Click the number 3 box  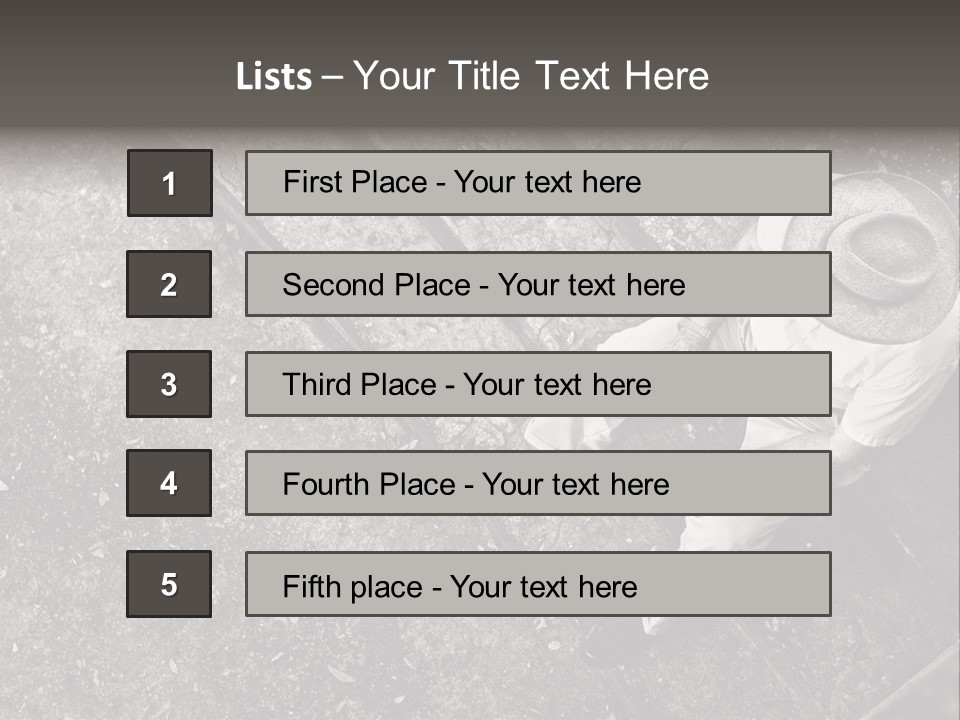(x=169, y=384)
